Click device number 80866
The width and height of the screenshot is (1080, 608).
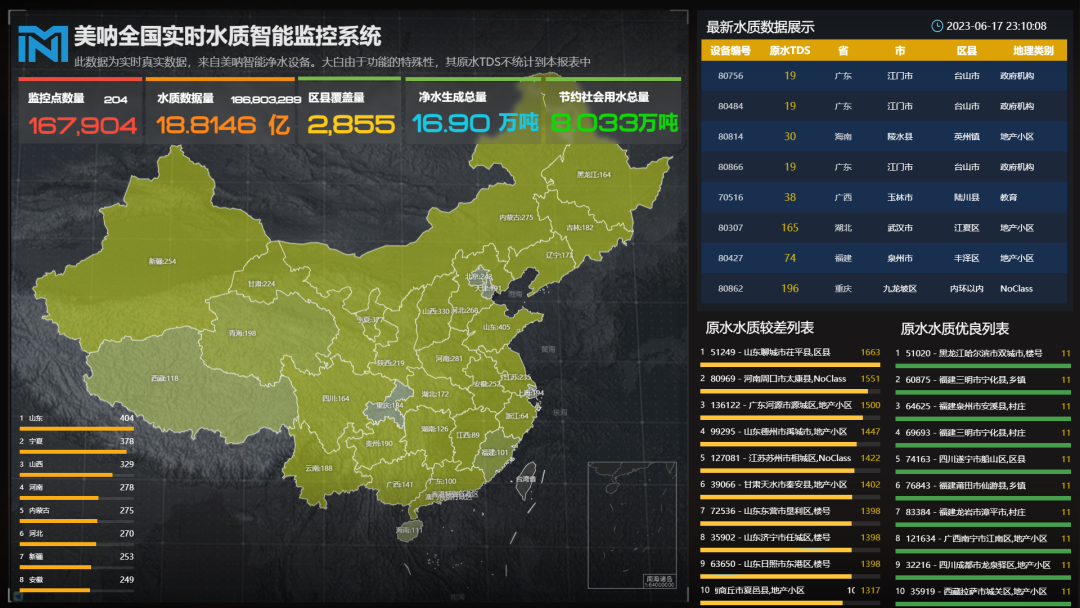pos(730,167)
